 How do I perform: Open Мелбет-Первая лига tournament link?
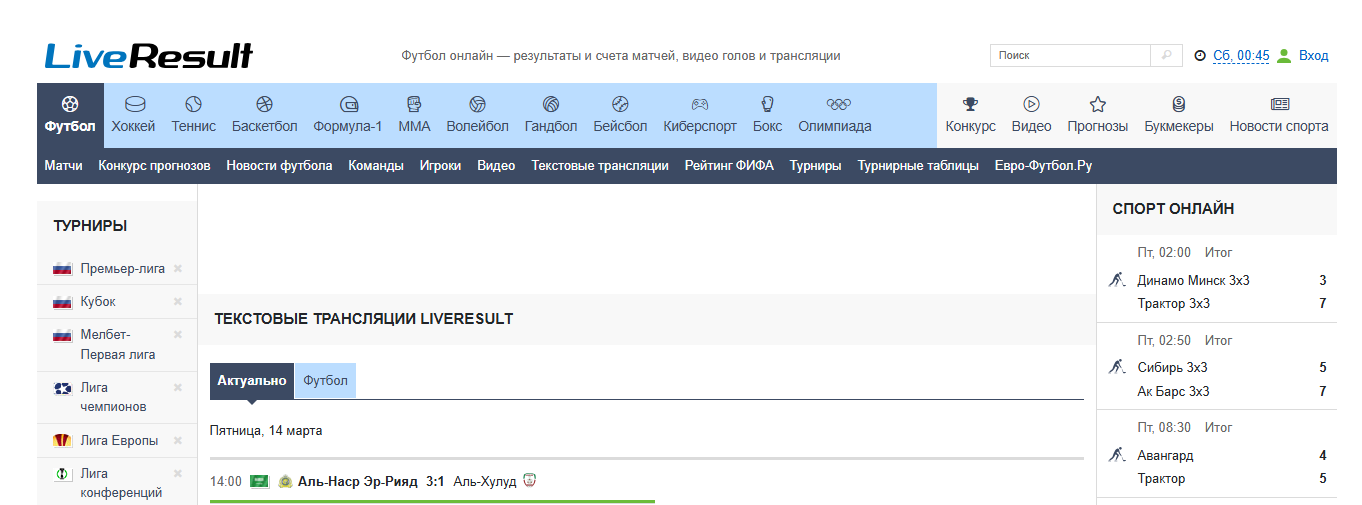point(118,344)
